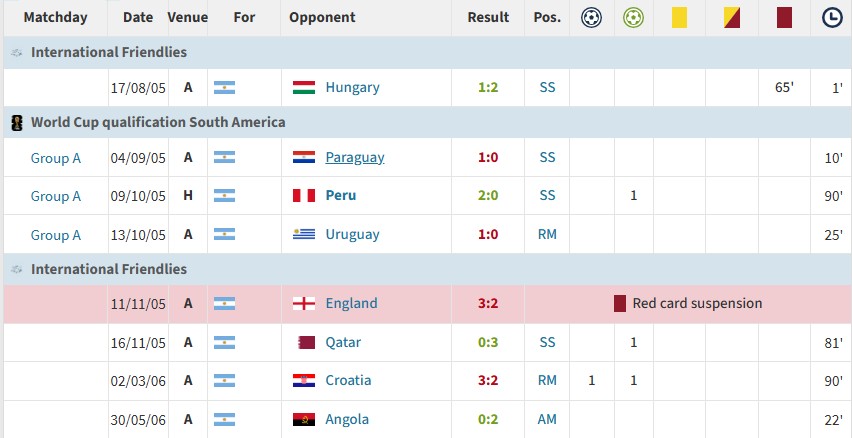
Task: Open the Peru team link
Action: pyautogui.click(x=341, y=196)
